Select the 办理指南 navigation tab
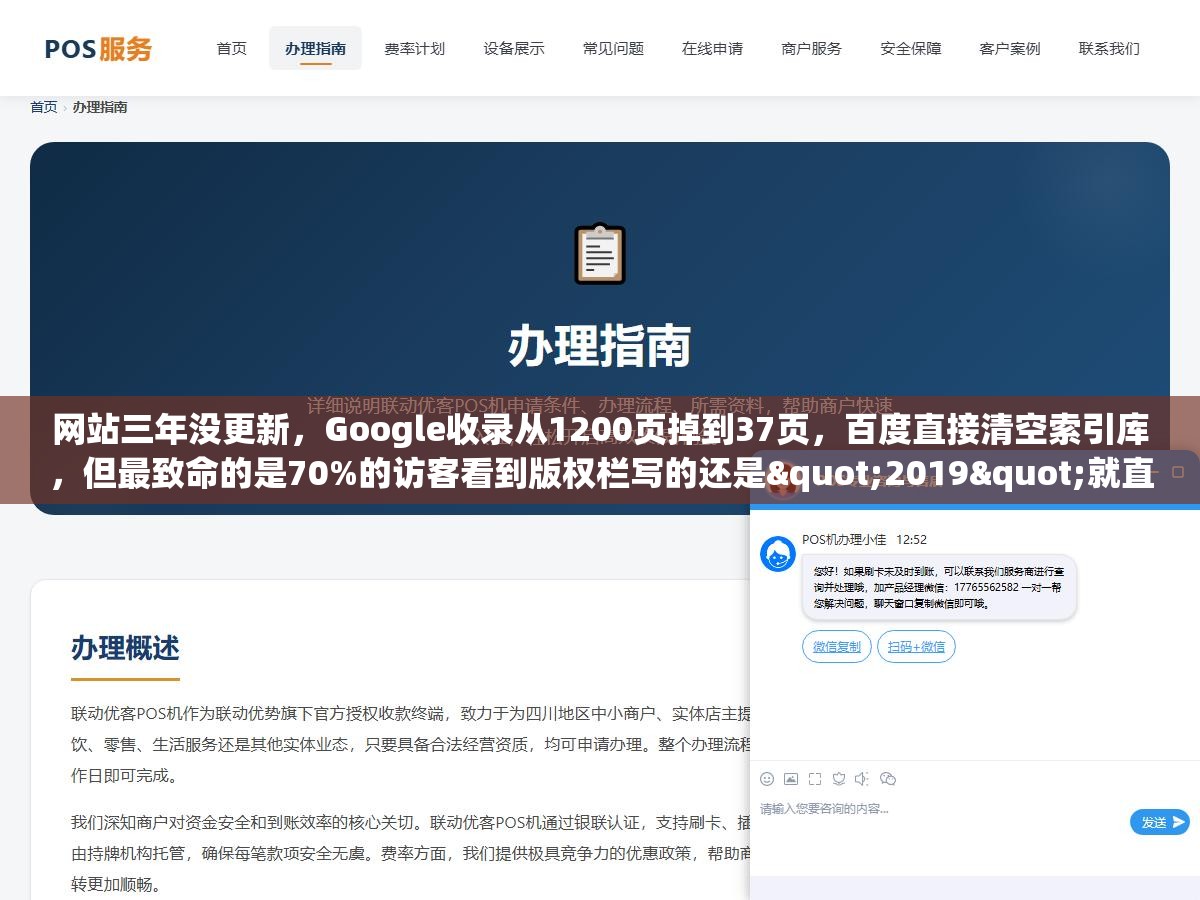This screenshot has height=900, width=1200. coord(315,48)
